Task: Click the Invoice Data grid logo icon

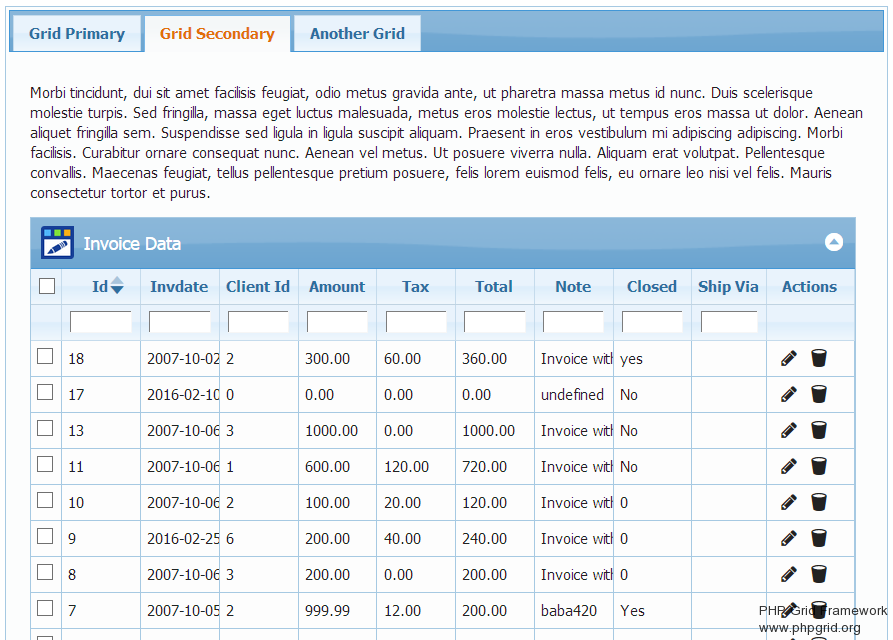Action: point(57,243)
